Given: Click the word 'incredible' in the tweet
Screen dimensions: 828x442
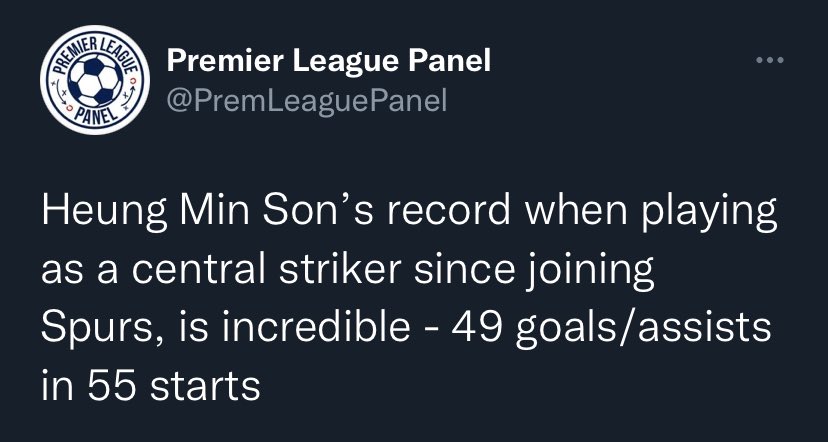Looking at the screenshot, I should 316,327.
